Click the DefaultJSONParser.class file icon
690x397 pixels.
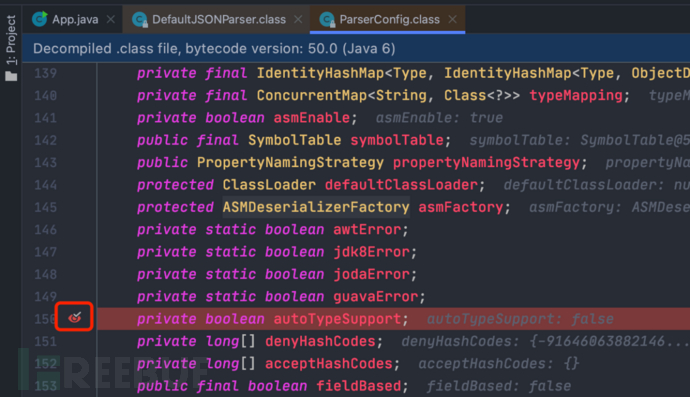tap(139, 19)
